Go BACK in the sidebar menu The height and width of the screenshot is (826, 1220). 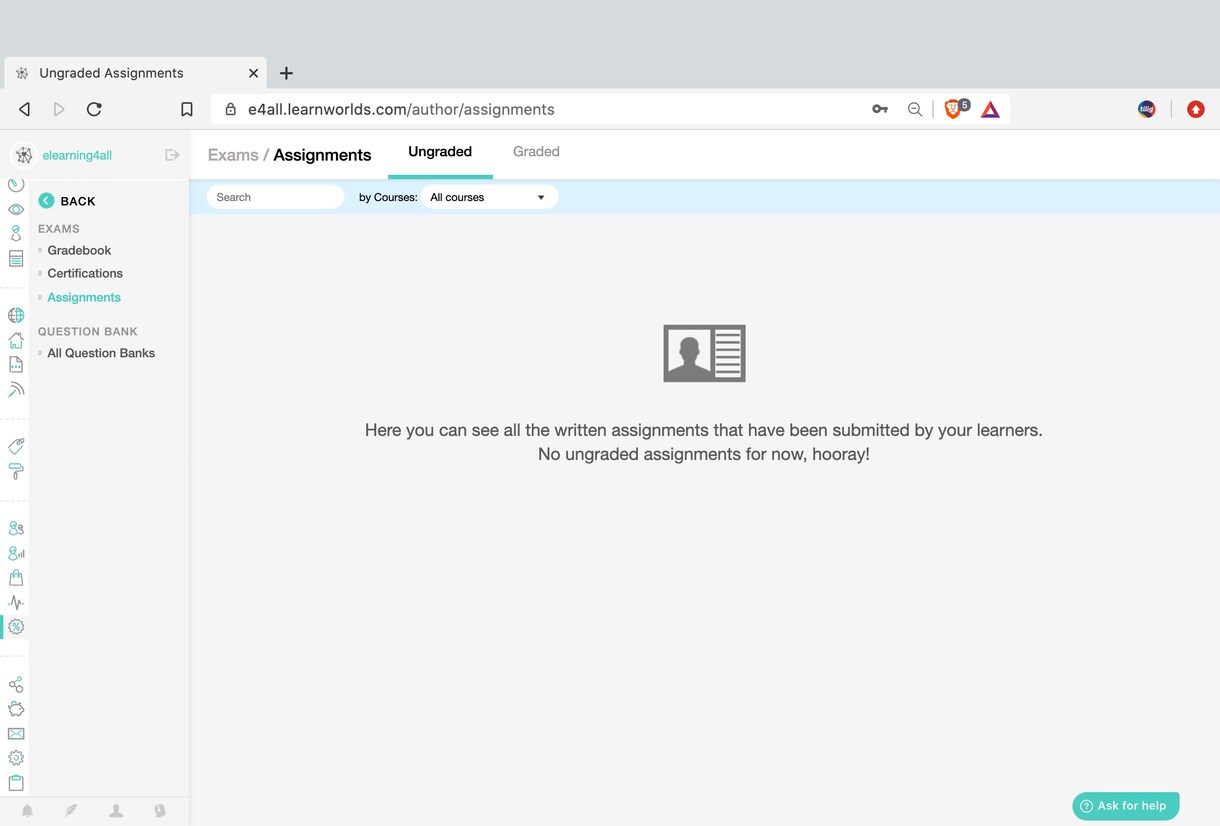pos(67,201)
